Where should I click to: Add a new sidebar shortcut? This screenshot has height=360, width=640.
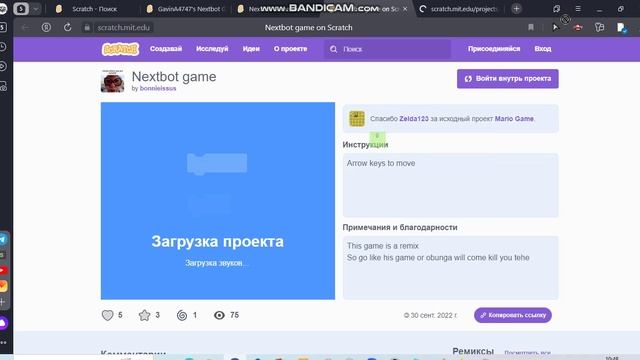3,302
